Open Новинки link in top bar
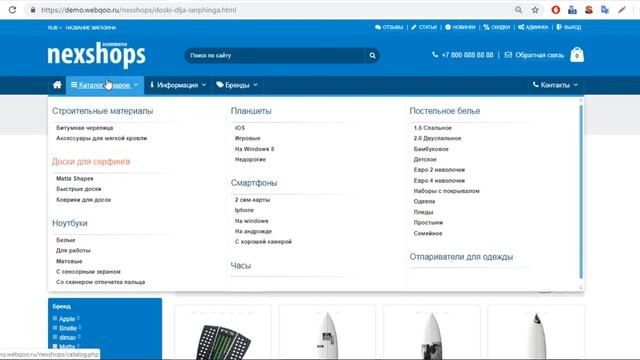 [x=460, y=27]
